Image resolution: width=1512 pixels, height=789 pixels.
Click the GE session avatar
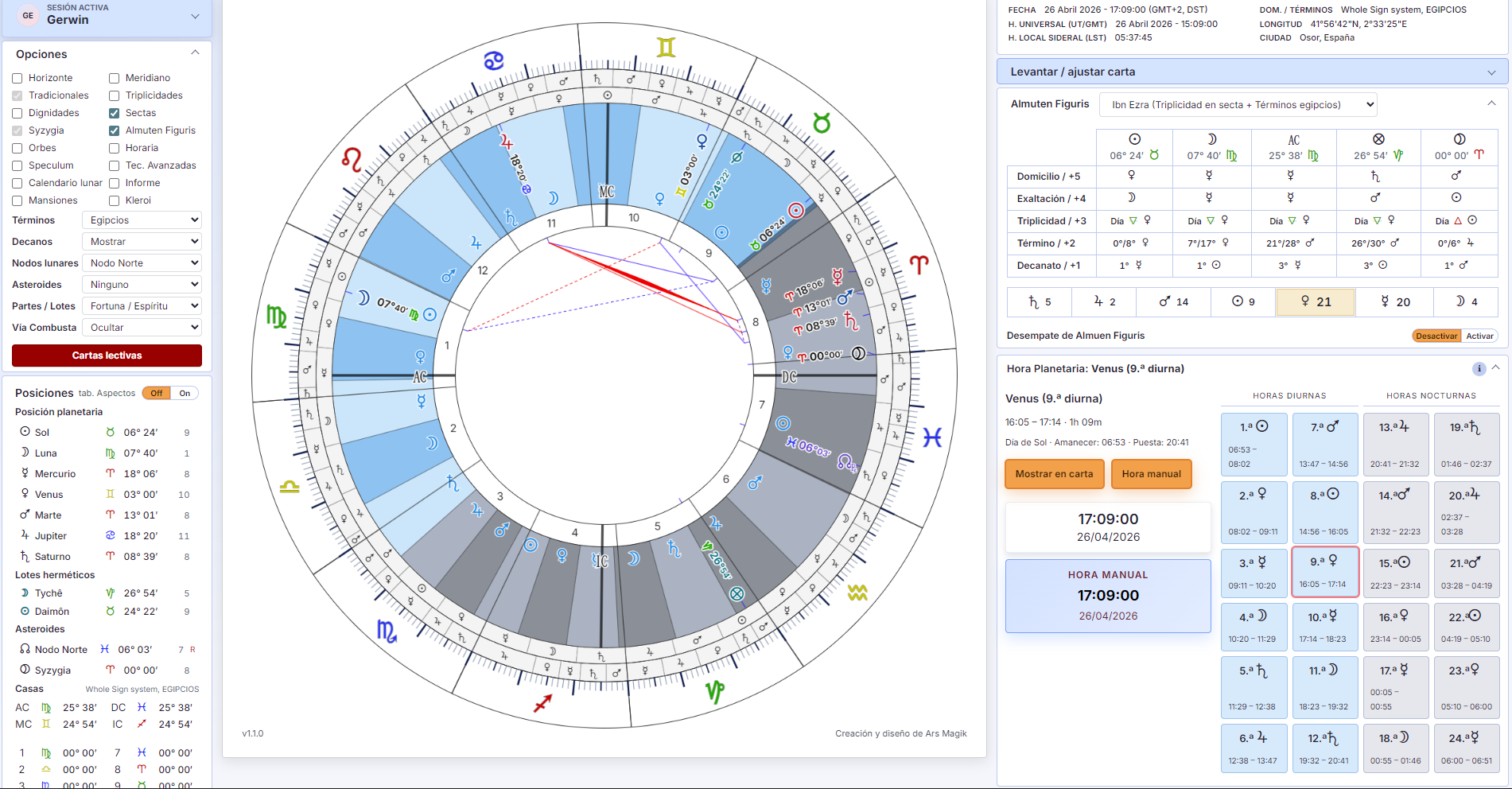tap(28, 15)
